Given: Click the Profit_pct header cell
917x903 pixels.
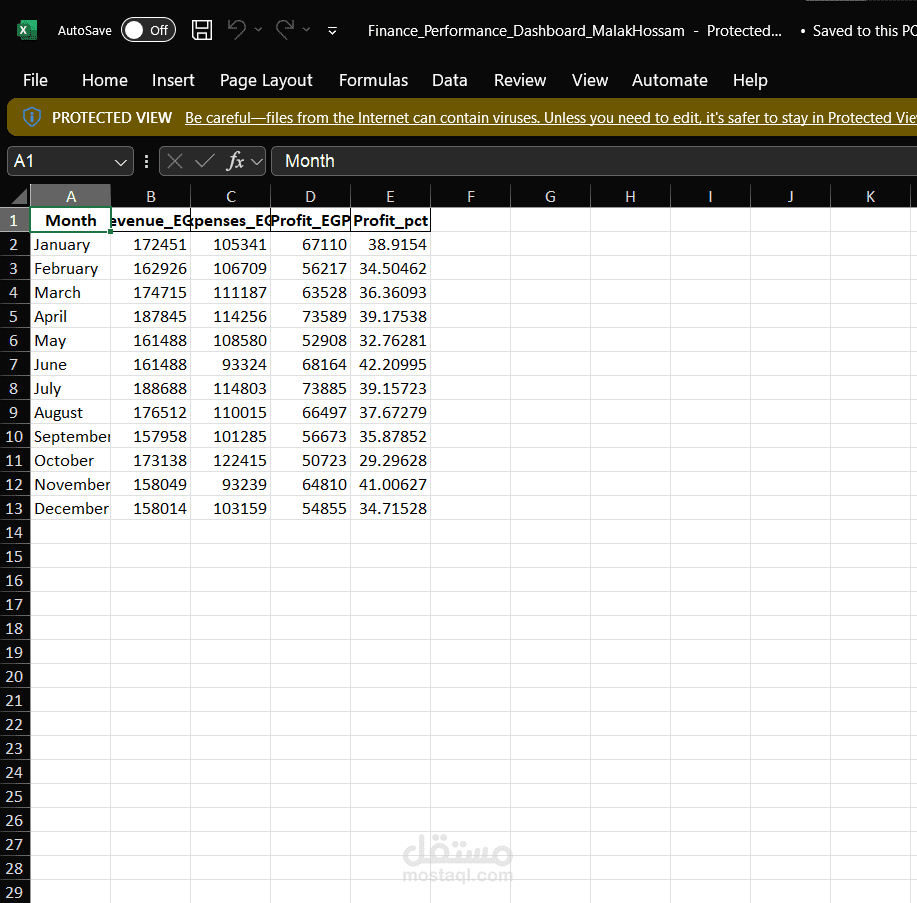Looking at the screenshot, I should [391, 220].
